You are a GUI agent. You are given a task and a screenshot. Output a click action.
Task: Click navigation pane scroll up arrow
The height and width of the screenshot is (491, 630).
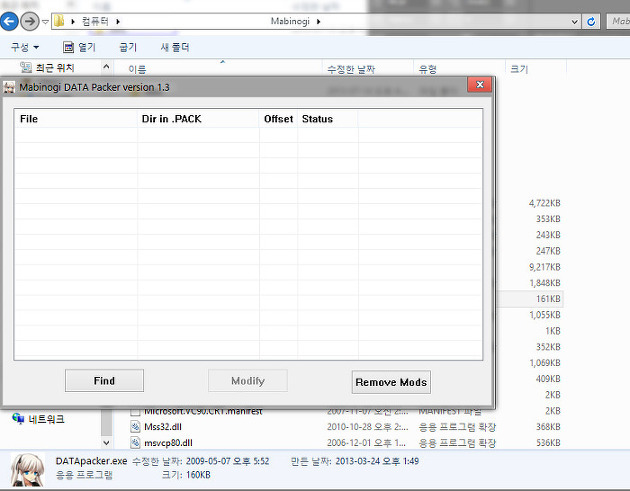[x=106, y=66]
